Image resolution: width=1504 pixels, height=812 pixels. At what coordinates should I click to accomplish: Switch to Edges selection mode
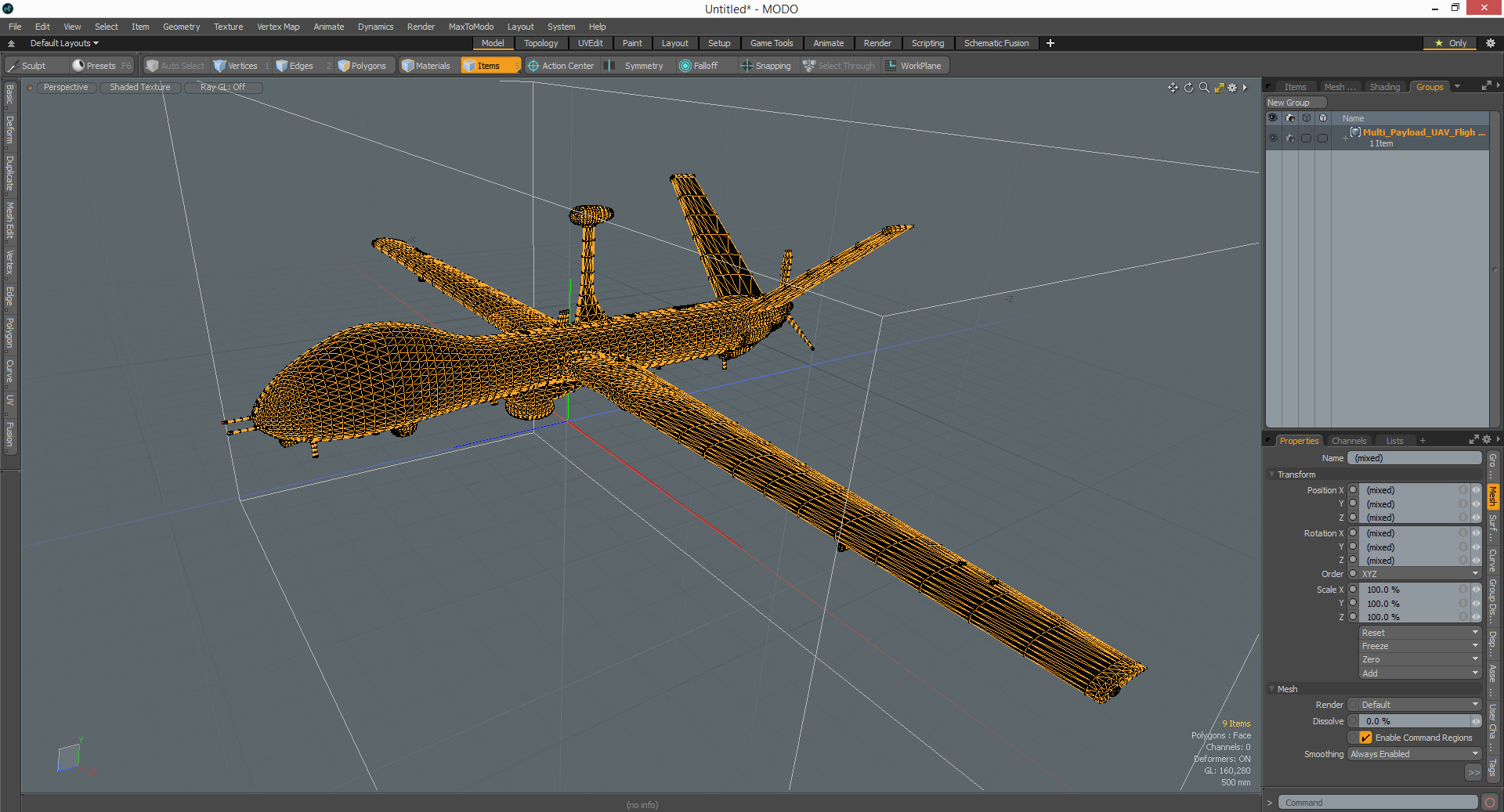coord(301,66)
